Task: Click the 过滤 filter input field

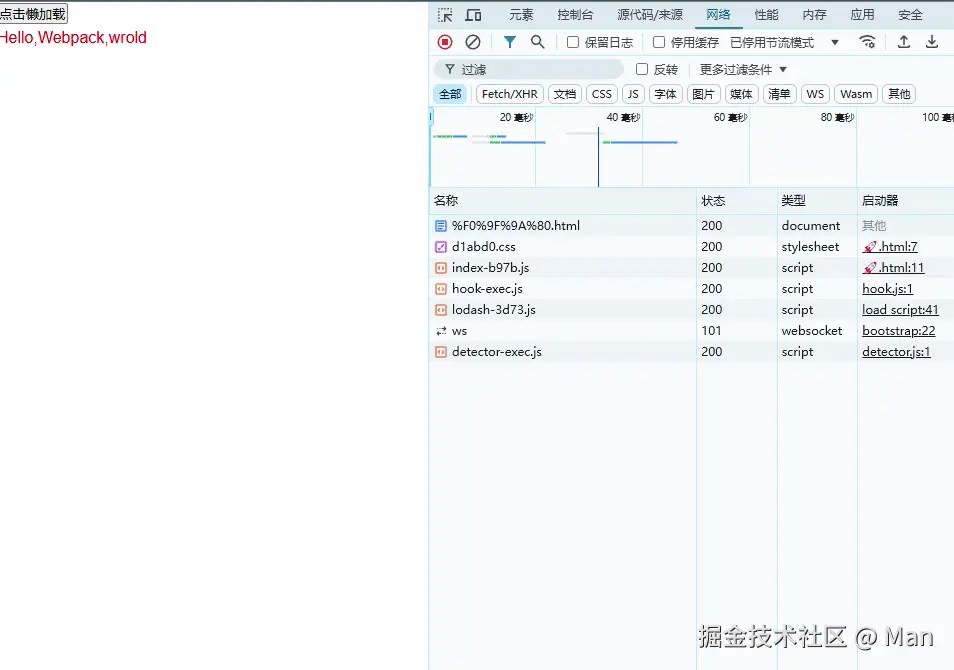Action: [529, 69]
